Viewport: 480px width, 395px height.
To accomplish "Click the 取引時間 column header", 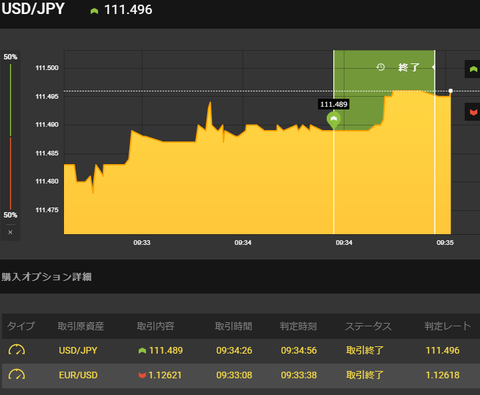I will click(x=234, y=326).
